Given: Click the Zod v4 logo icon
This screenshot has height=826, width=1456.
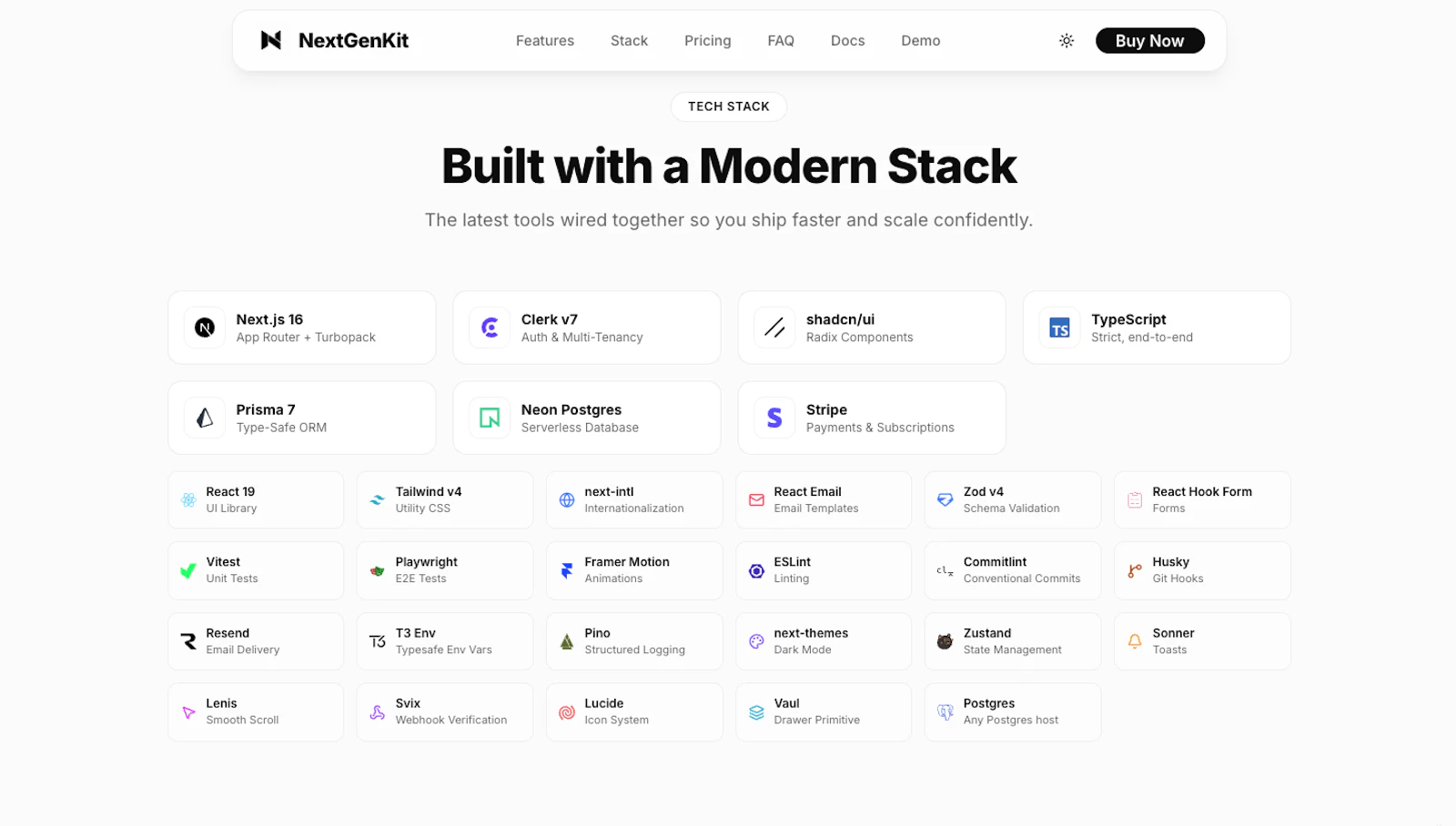Looking at the screenshot, I should pos(945,499).
